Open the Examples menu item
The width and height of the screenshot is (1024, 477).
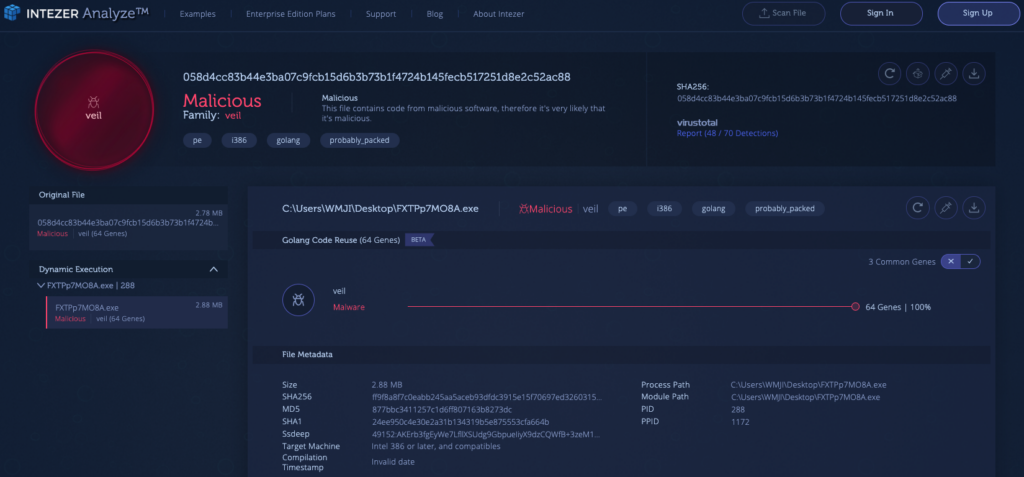[x=196, y=14]
